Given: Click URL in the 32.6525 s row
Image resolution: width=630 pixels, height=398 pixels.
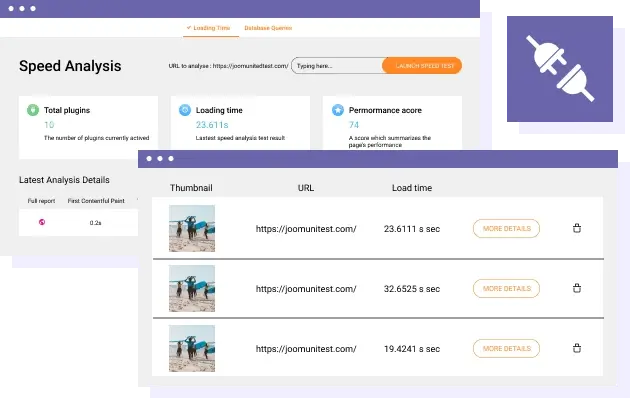Looking at the screenshot, I should click(306, 289).
